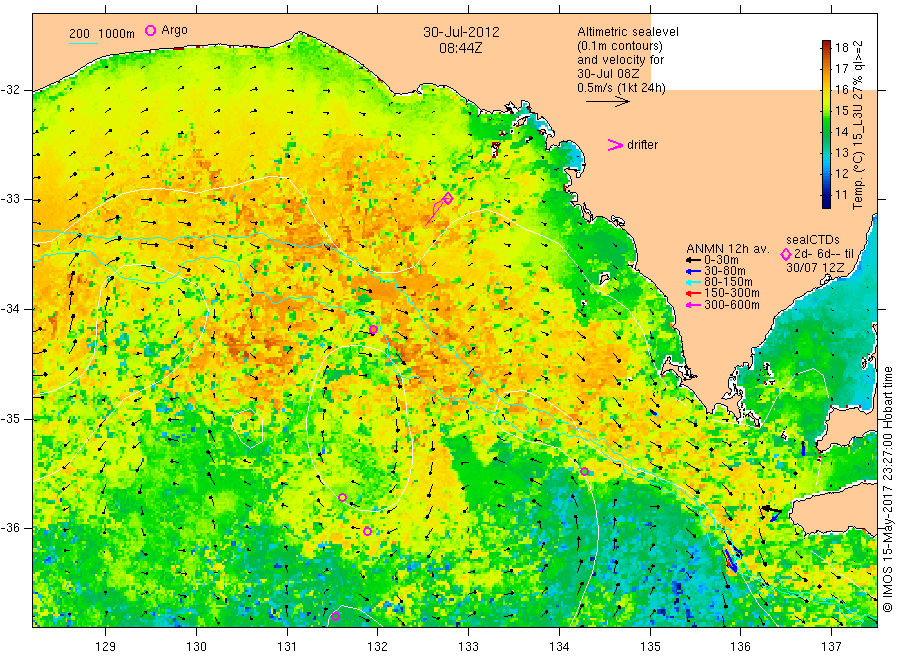
Task: Click the 'drifter' legend label
Action: (642, 145)
